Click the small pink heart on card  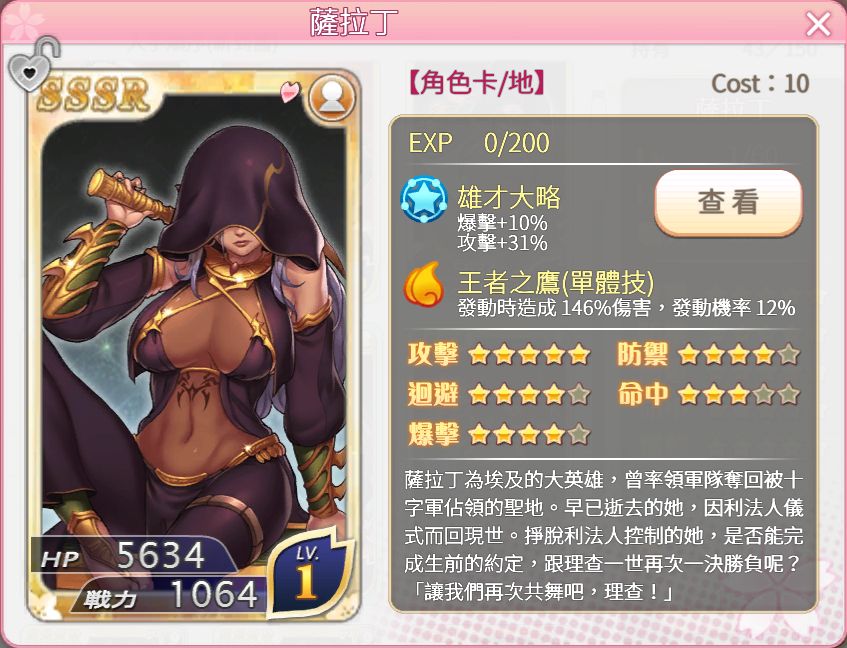tap(290, 92)
